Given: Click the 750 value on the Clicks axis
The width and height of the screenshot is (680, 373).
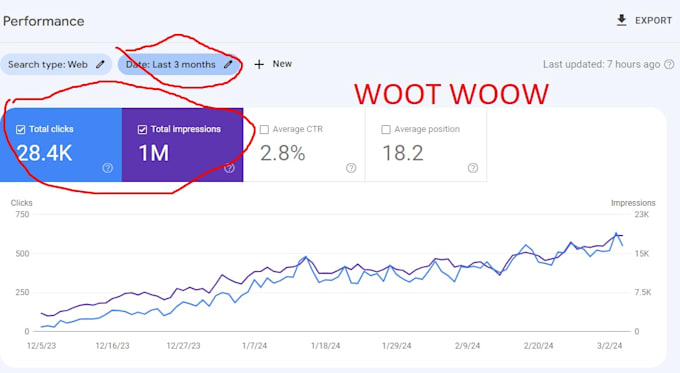Looking at the screenshot, I should (22, 214).
